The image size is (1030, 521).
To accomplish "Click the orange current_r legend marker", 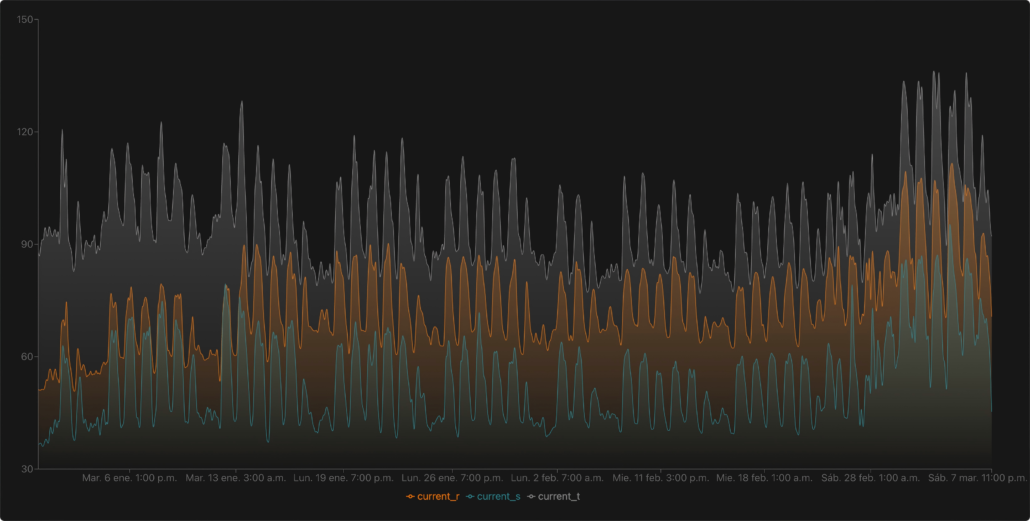I will pyautogui.click(x=410, y=496).
